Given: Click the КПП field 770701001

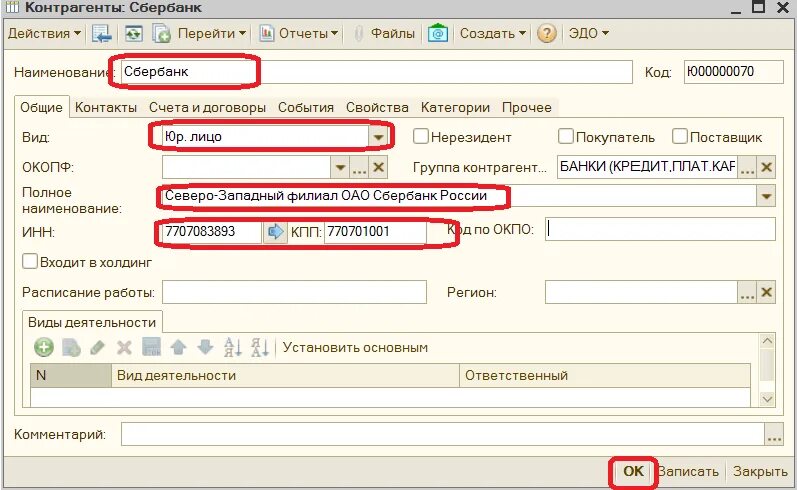Looking at the screenshot, I should point(375,232).
